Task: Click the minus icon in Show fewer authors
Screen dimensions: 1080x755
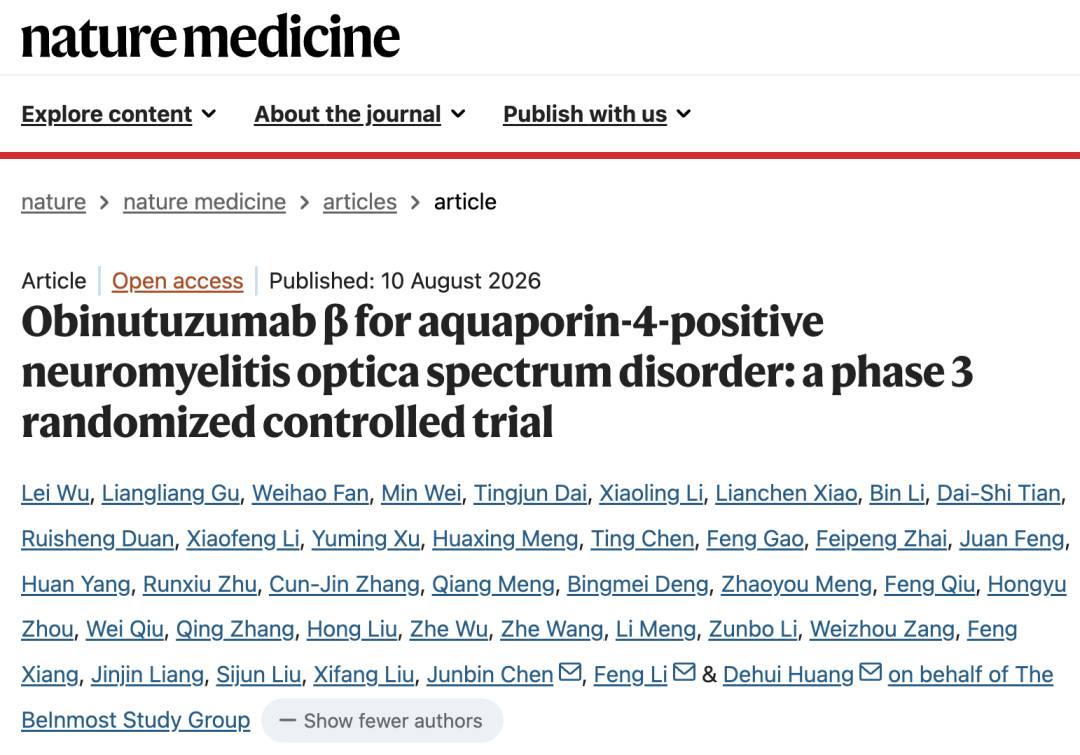Action: pos(287,721)
